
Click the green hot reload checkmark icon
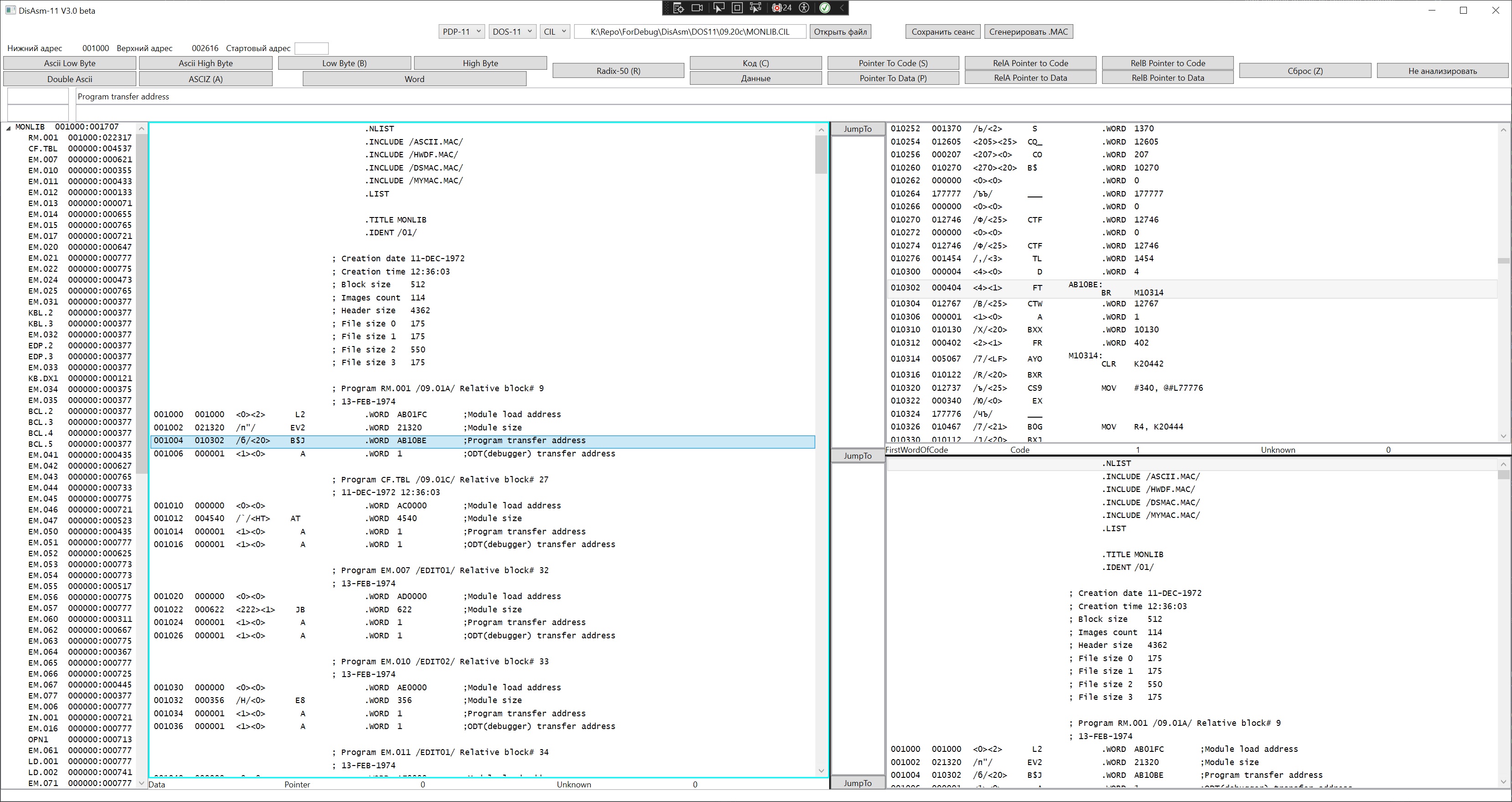point(825,8)
